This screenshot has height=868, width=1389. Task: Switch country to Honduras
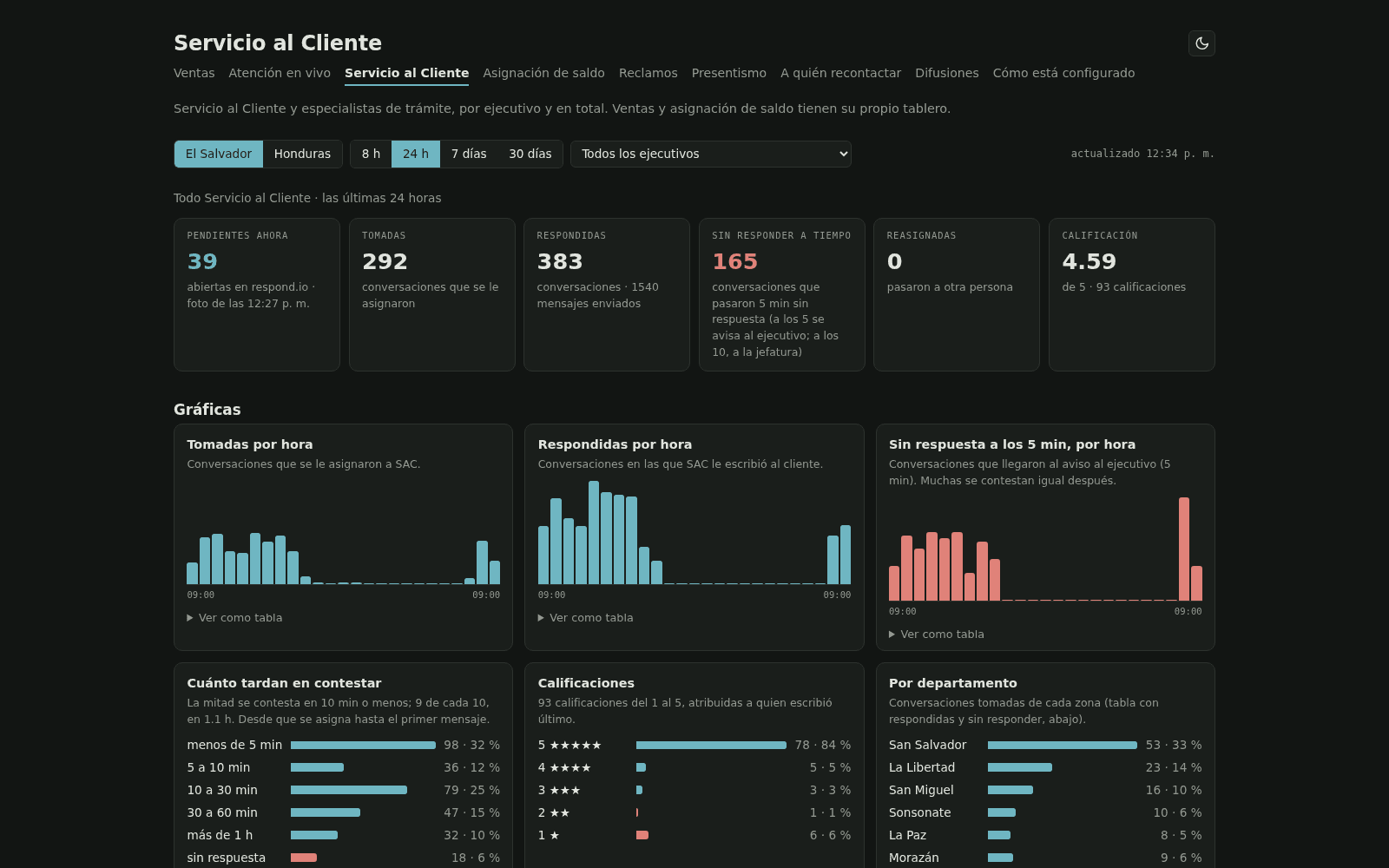click(x=302, y=154)
